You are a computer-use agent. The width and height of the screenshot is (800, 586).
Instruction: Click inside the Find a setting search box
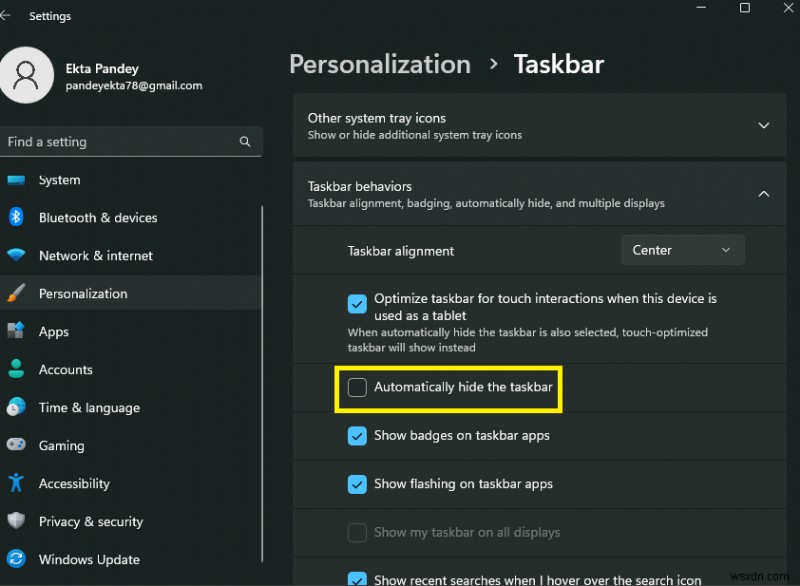(x=120, y=141)
